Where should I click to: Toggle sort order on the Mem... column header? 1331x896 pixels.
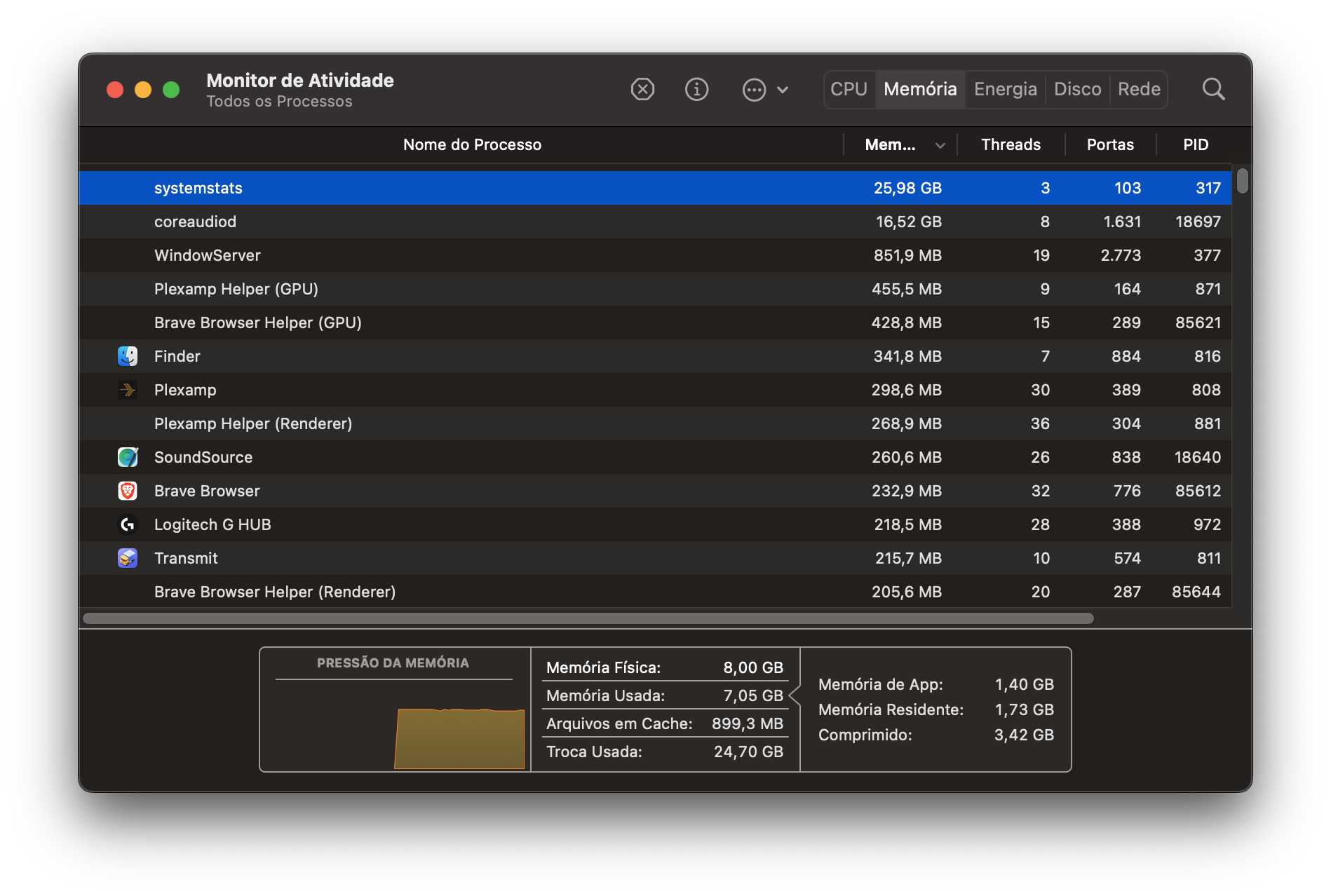901,145
